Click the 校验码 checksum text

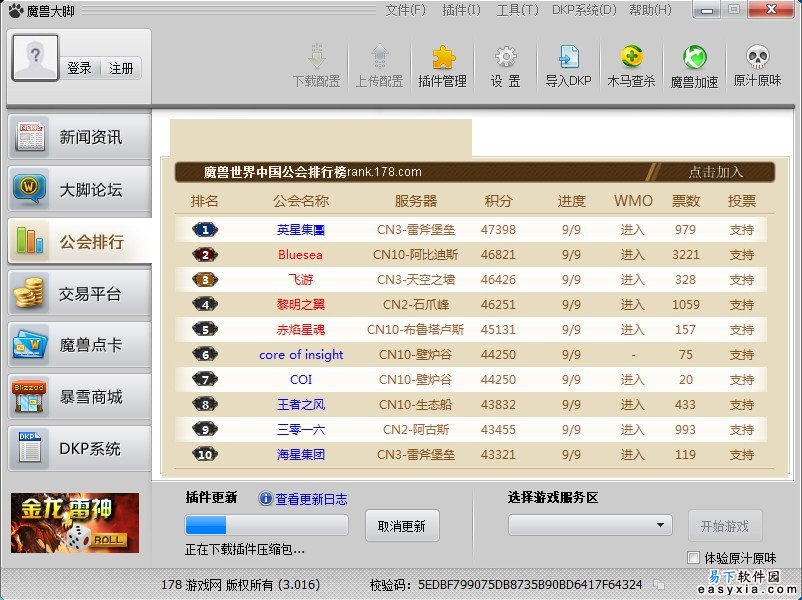[506, 585]
